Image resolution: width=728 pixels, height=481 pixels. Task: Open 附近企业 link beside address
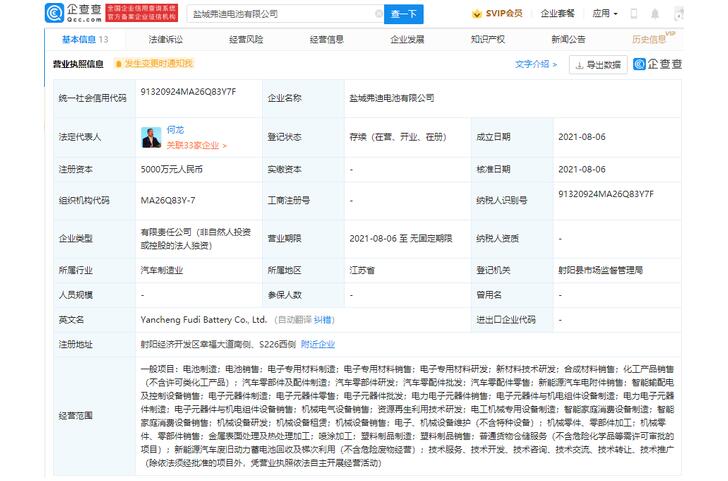(318, 344)
